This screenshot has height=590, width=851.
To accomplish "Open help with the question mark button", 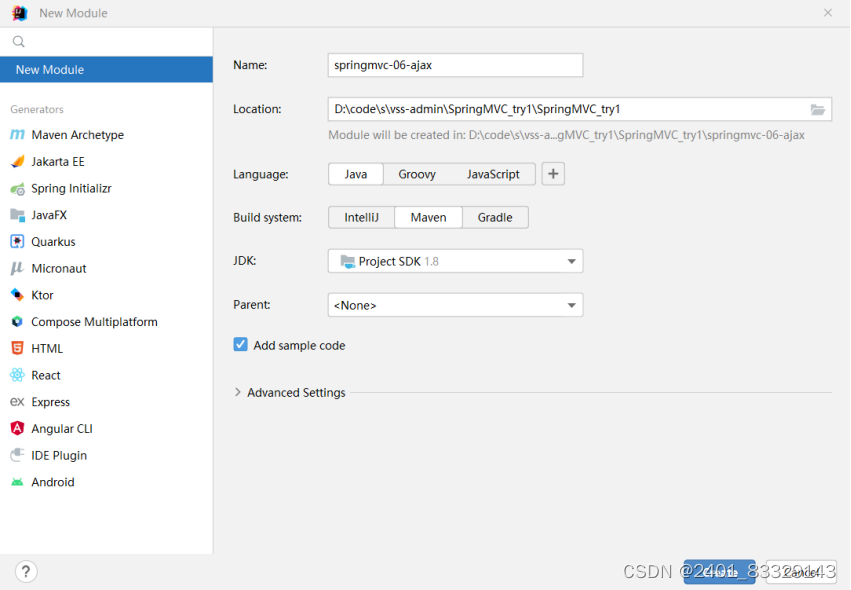I will [26, 571].
